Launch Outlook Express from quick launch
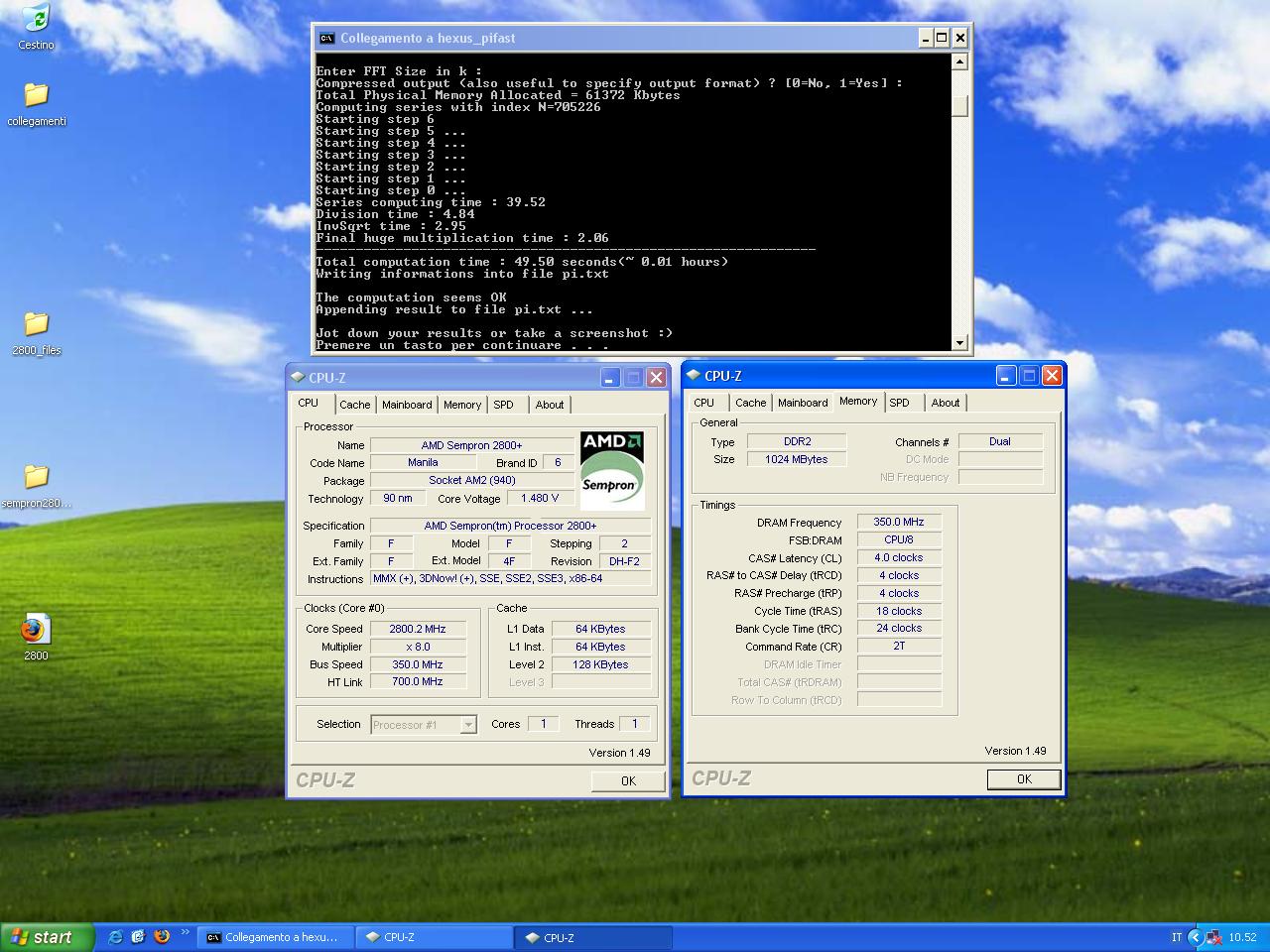The height and width of the screenshot is (952, 1270). click(x=138, y=936)
